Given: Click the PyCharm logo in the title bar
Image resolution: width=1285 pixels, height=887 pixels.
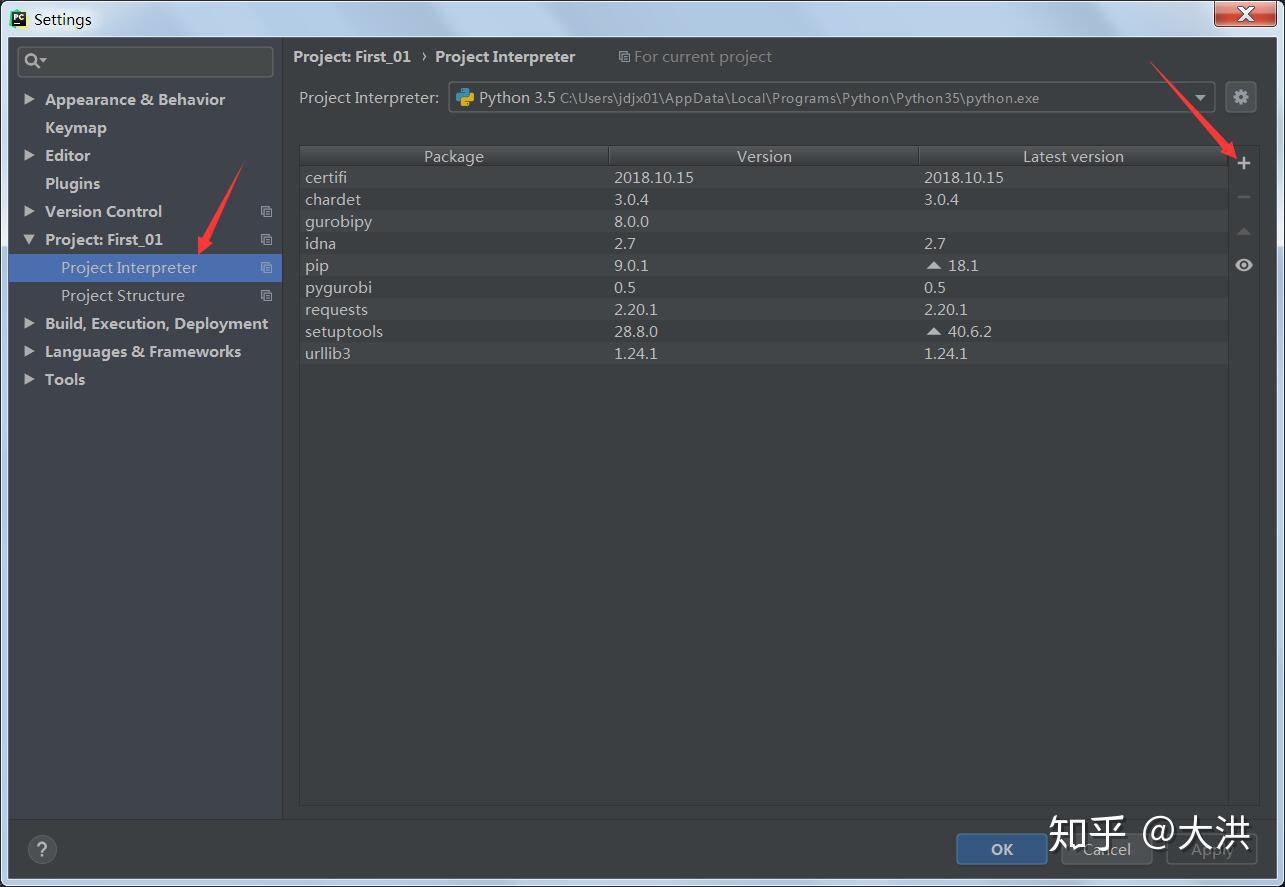Looking at the screenshot, I should point(17,18).
